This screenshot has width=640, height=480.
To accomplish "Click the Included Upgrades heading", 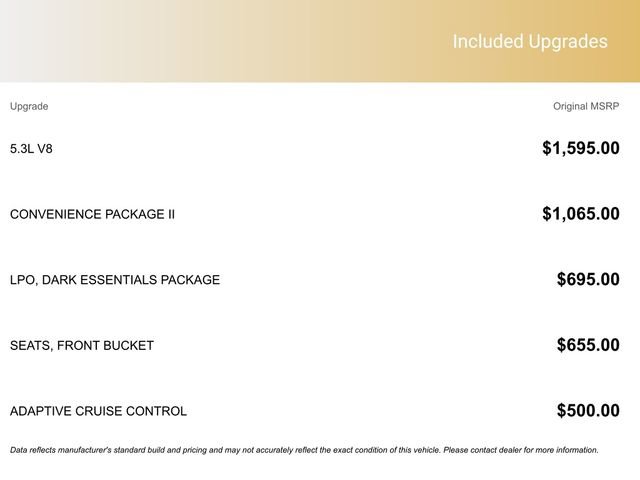I will coord(530,42).
